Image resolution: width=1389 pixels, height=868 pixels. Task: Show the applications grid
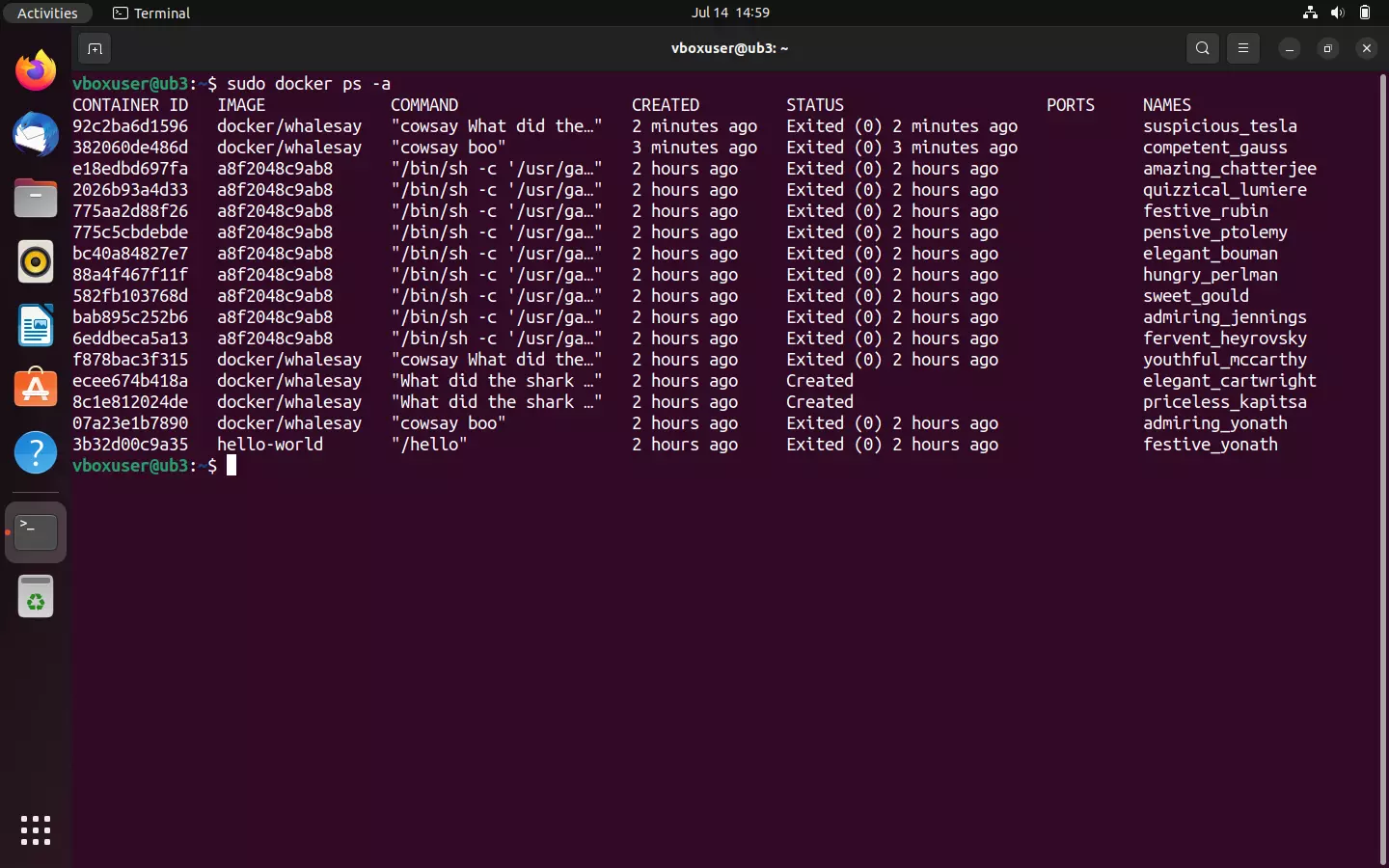click(36, 830)
